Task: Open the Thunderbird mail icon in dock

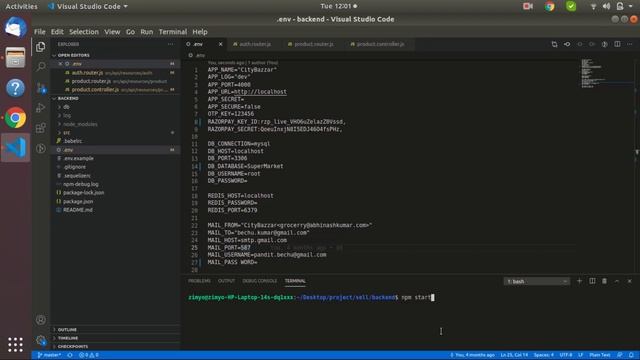Action: (15, 27)
